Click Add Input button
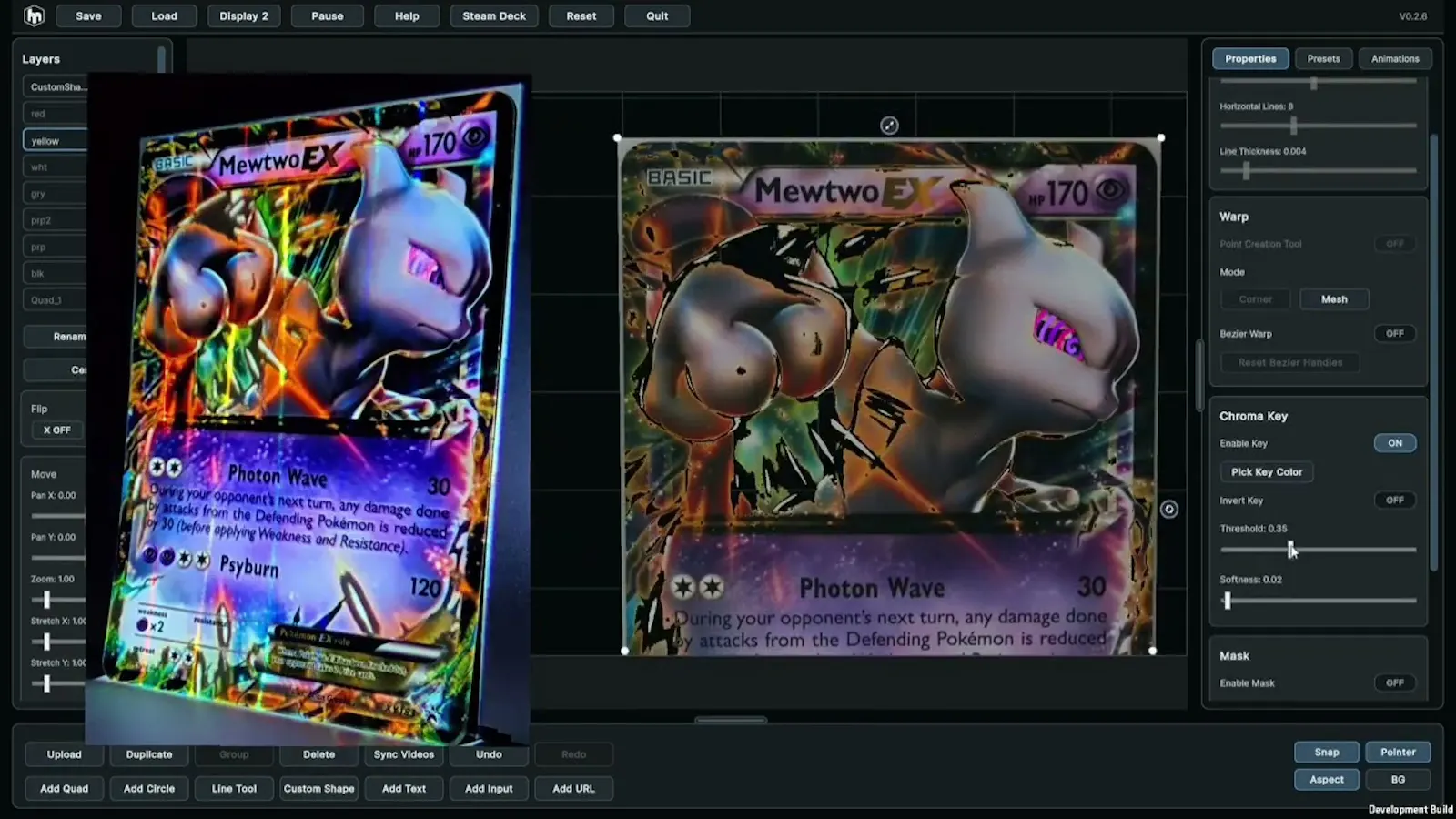 click(489, 789)
